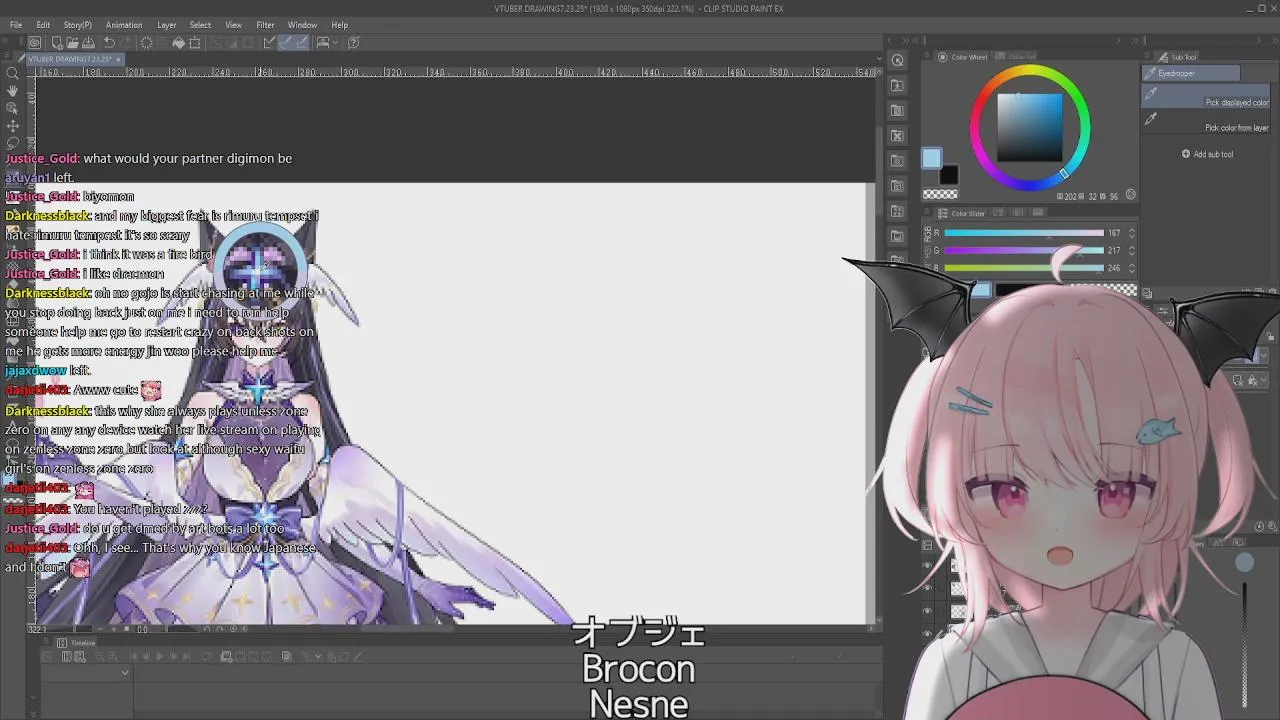Screen dimensions: 1280x720
Task: Click the R red channel slider
Action: (1024, 233)
